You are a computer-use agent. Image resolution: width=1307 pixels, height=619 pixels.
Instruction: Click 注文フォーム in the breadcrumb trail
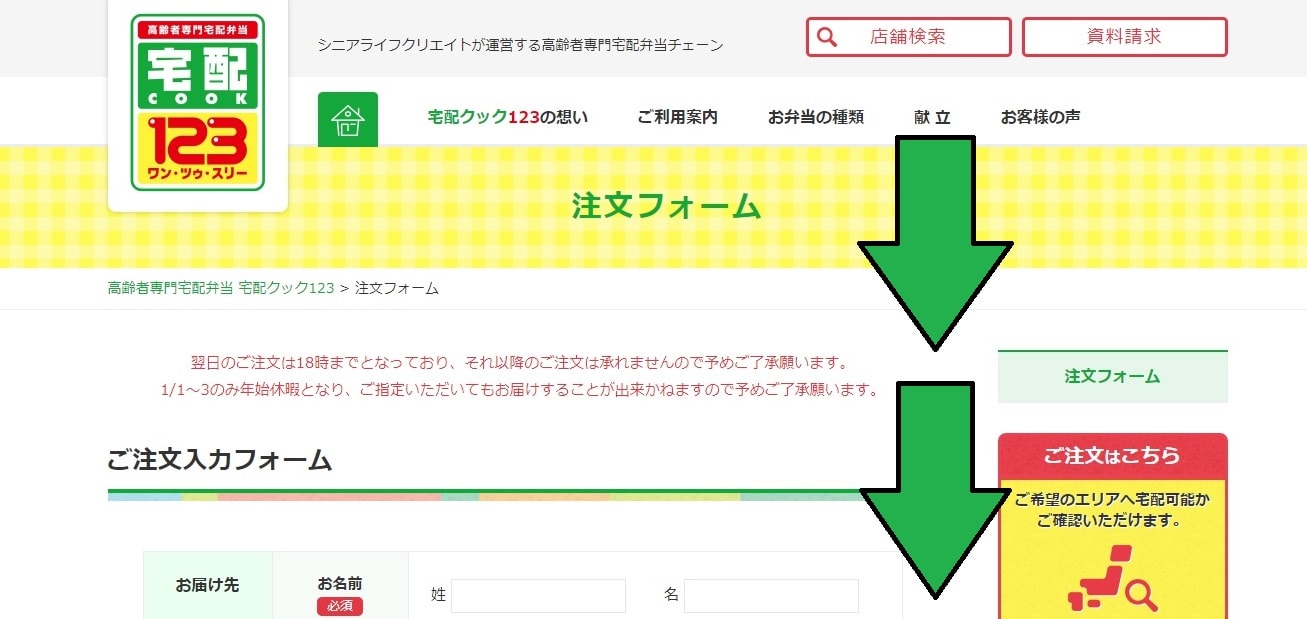point(397,288)
